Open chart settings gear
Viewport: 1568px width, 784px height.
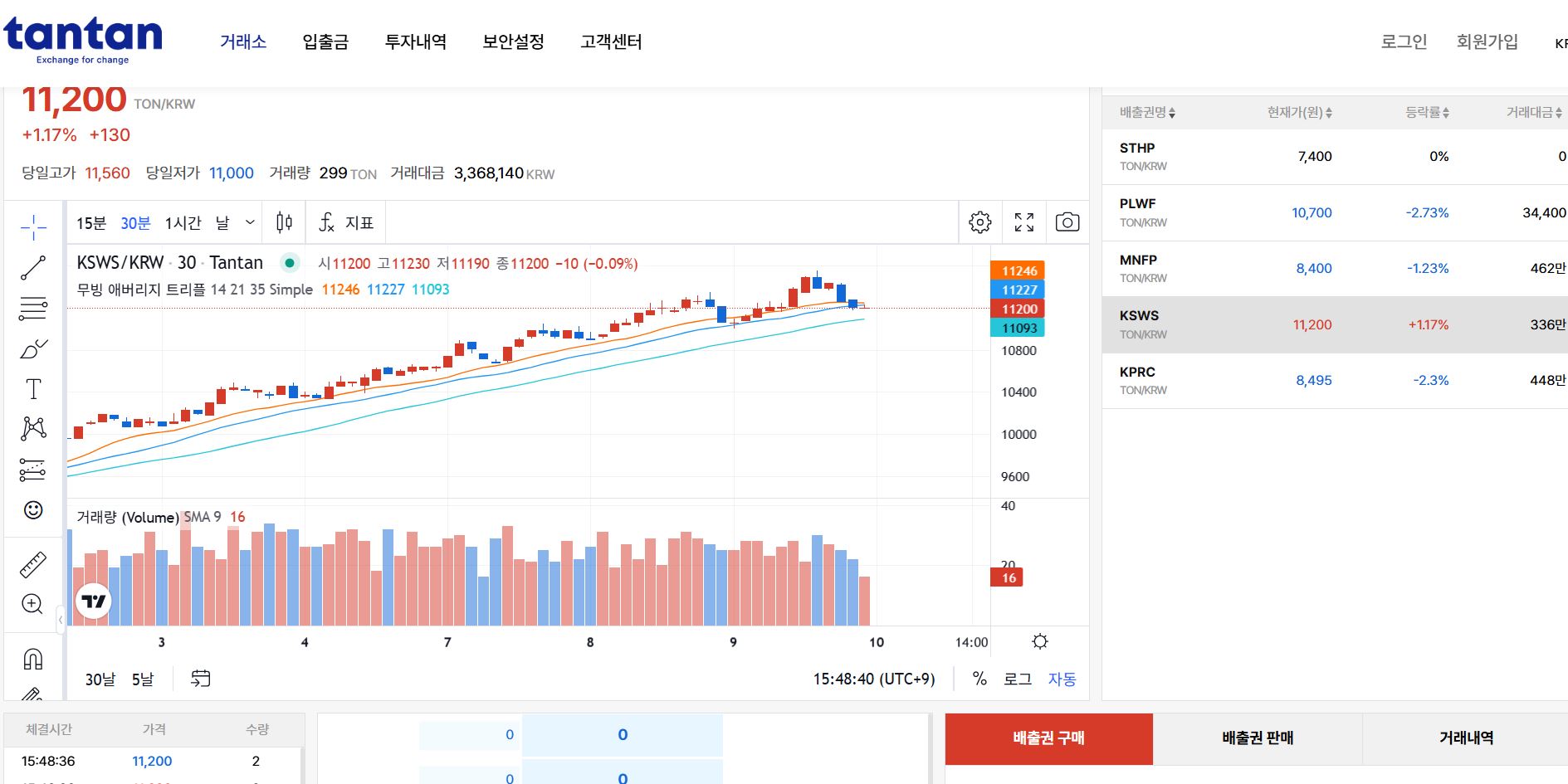(x=980, y=222)
